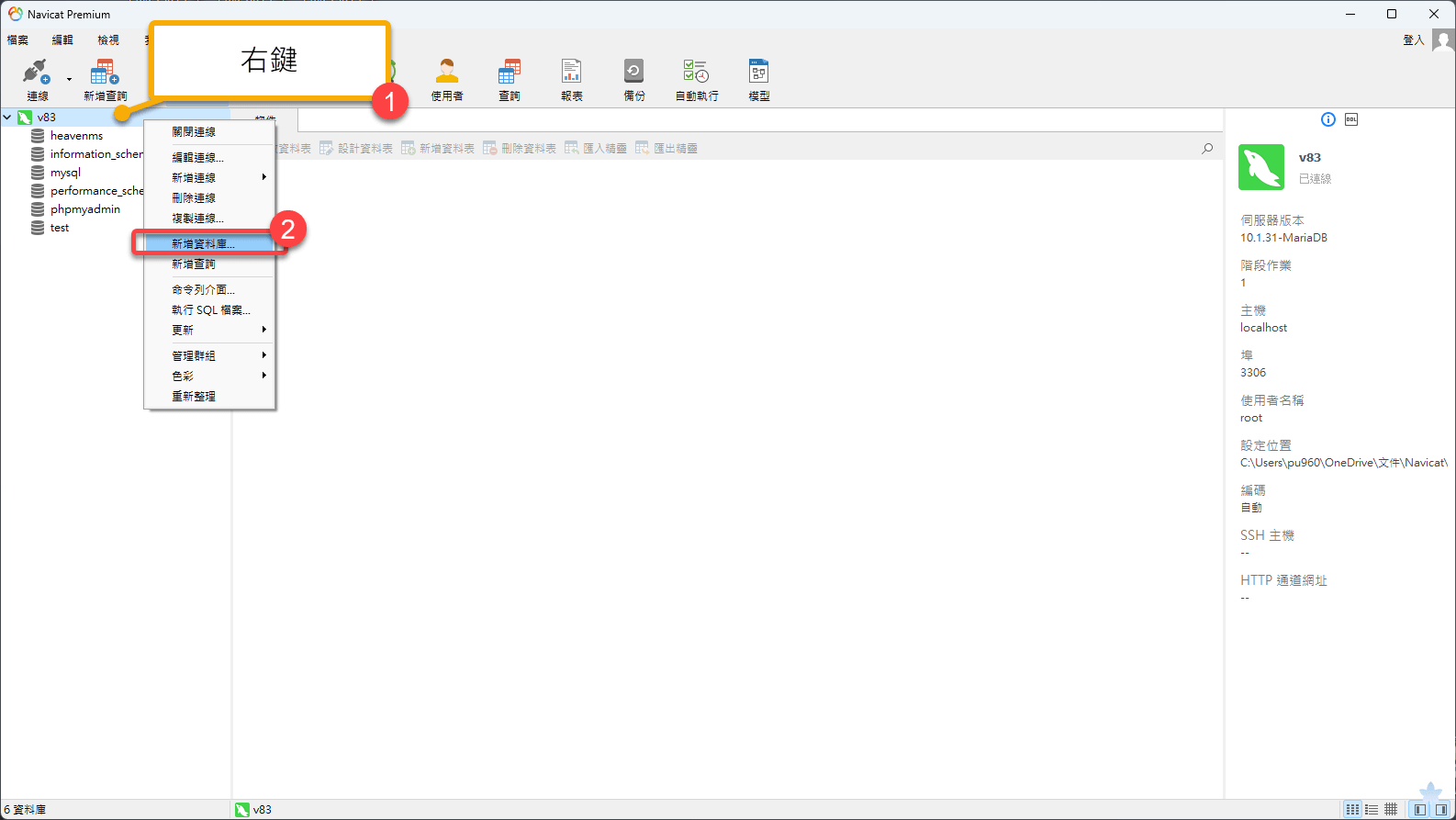
Task: Click the v83 status bar entry
Action: (253, 810)
